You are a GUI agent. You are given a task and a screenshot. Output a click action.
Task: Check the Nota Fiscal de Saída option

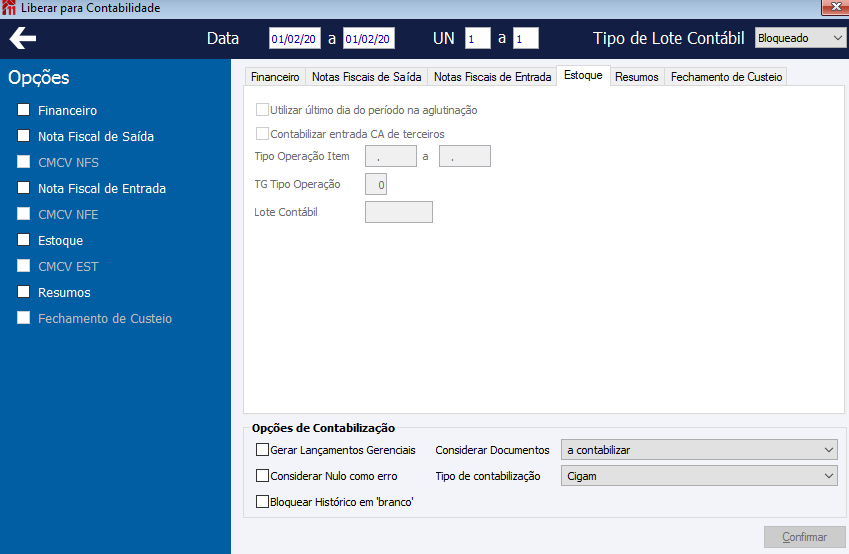(23, 136)
